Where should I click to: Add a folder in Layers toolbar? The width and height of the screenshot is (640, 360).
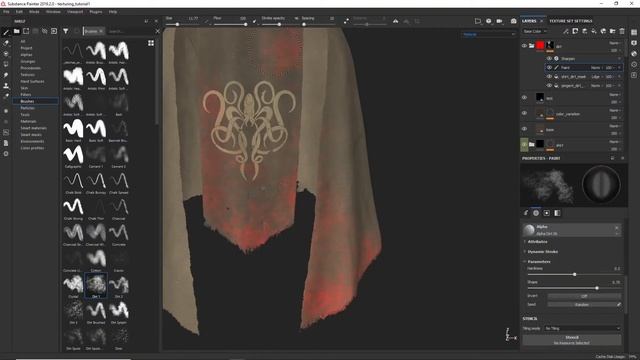[x=613, y=31]
